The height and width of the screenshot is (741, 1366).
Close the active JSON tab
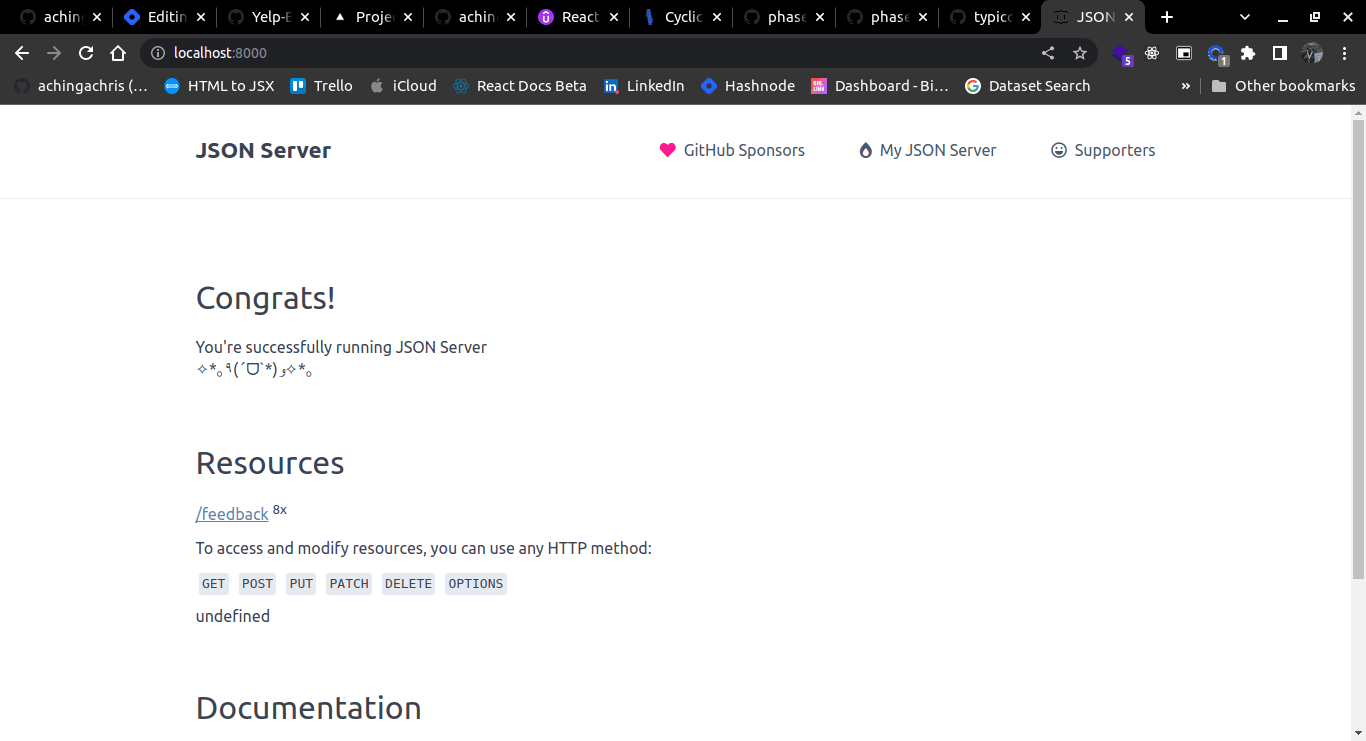(1129, 17)
